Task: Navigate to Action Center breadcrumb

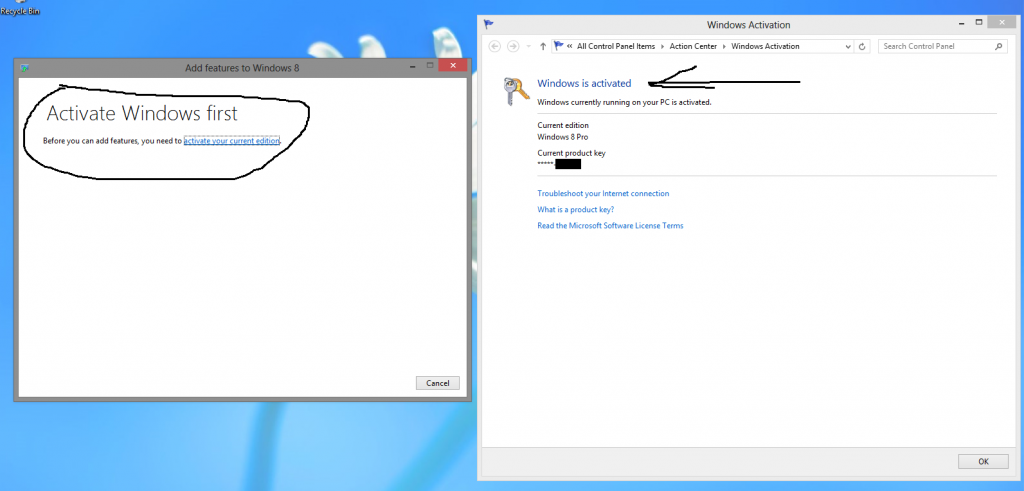Action: click(693, 46)
